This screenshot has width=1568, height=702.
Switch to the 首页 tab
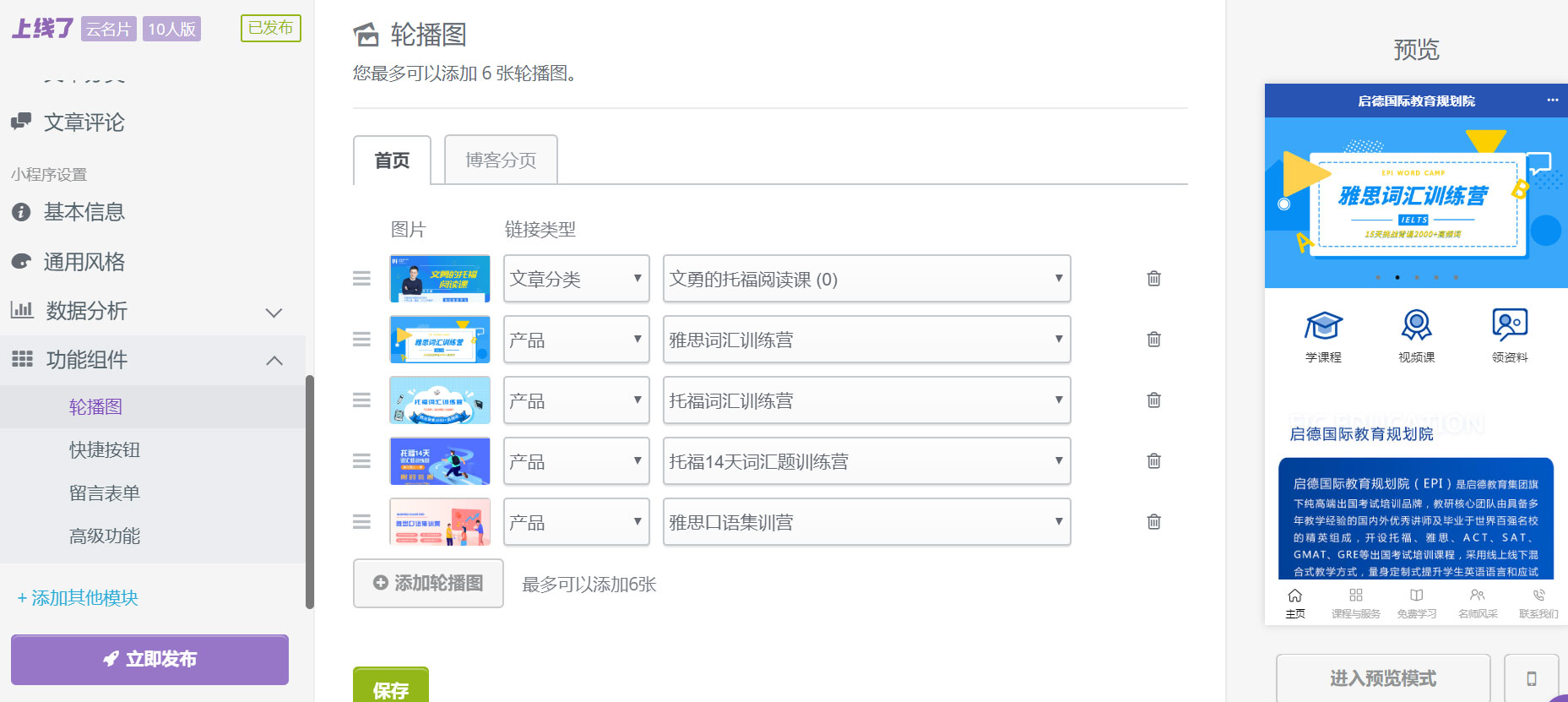coord(392,160)
